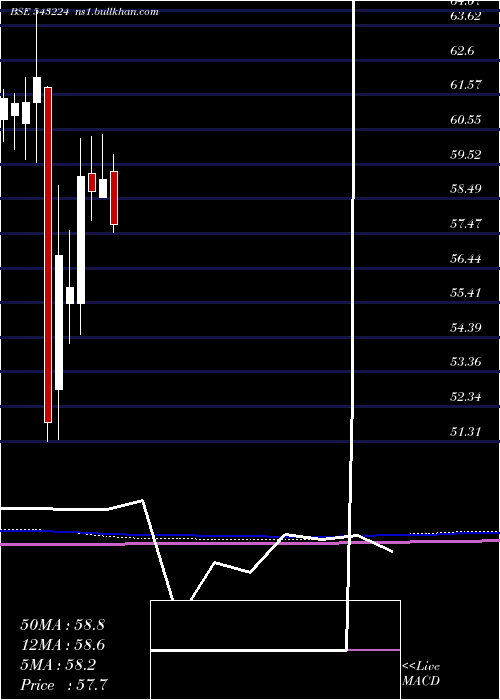This screenshot has width=500, height=700.
Task: Click the last red candlestick near 58.49
Action: tap(114, 198)
